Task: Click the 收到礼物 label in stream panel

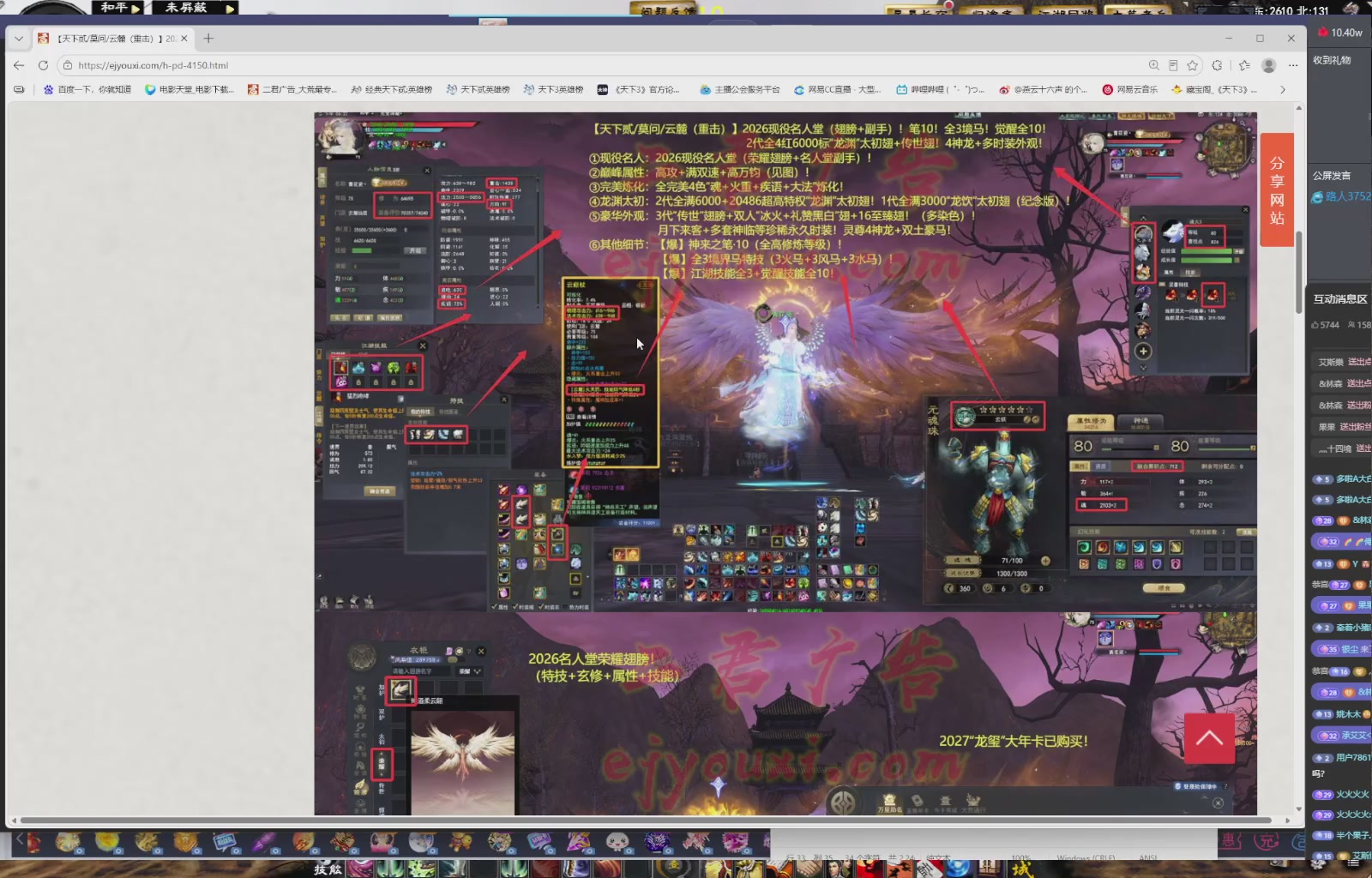Action: coord(1333,60)
